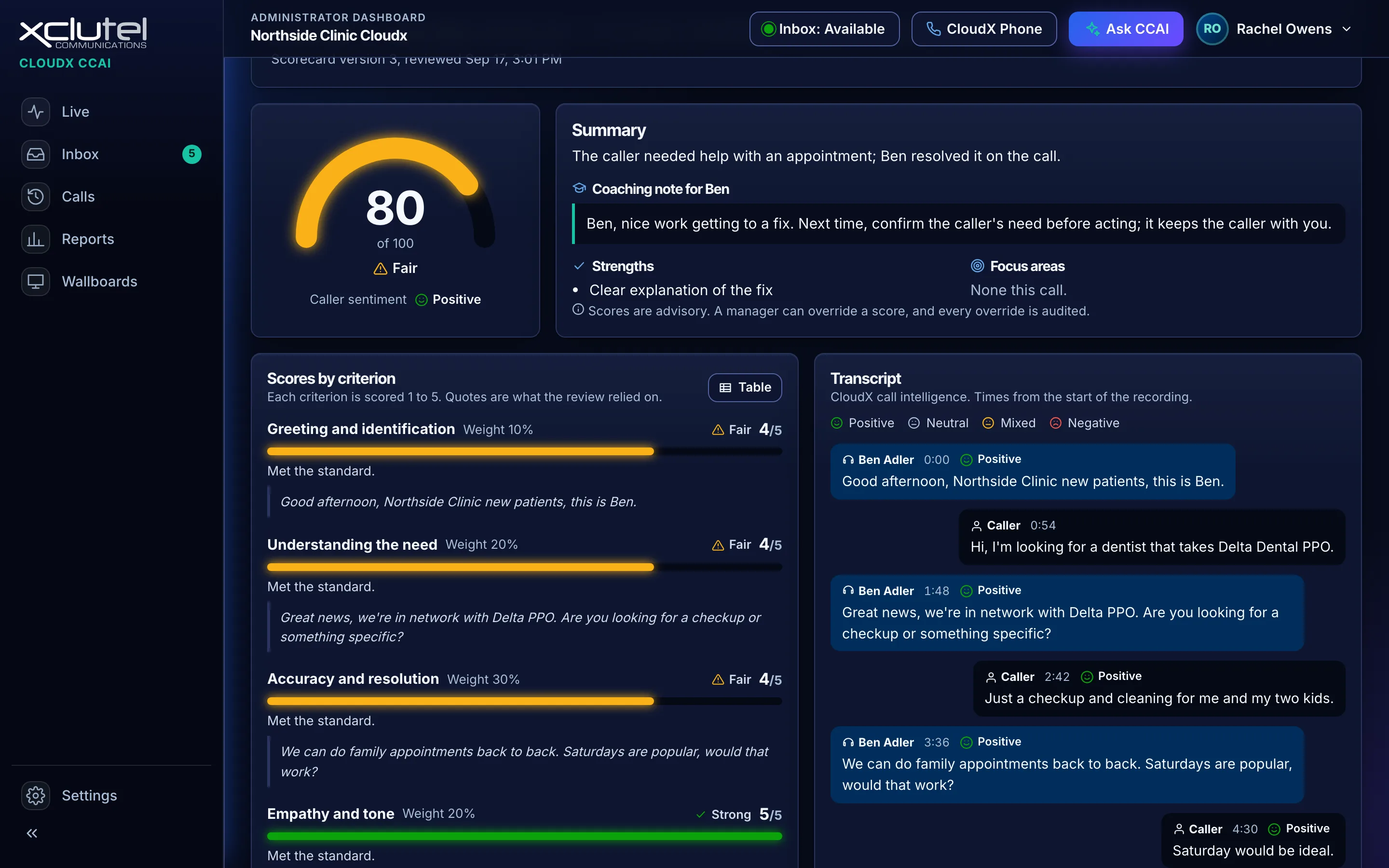Click the Ben Adler 1:48 transcript message
Image resolution: width=1389 pixels, height=868 pixels.
[x=1067, y=612]
